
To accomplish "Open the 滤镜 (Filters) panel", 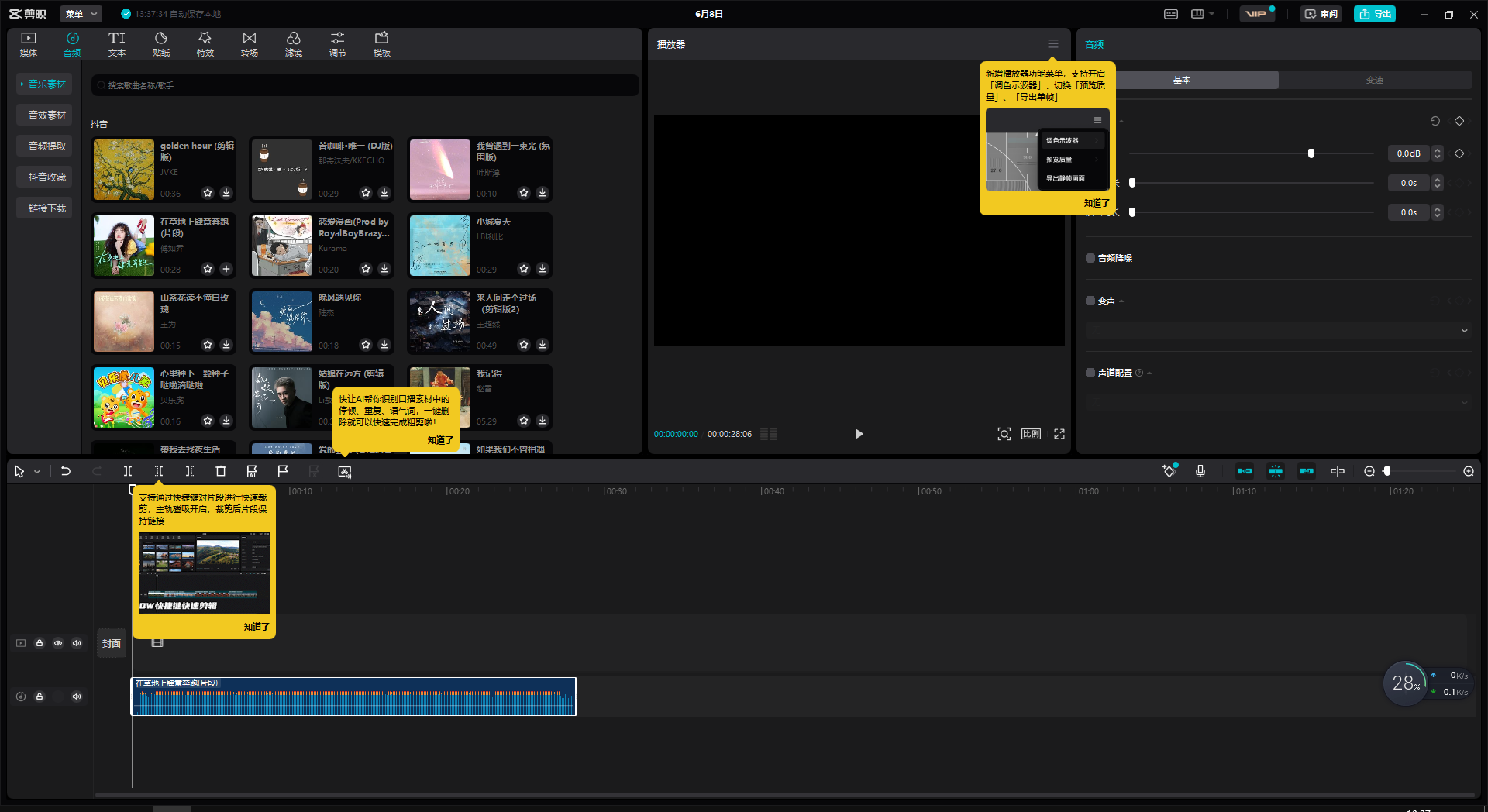I will point(294,44).
